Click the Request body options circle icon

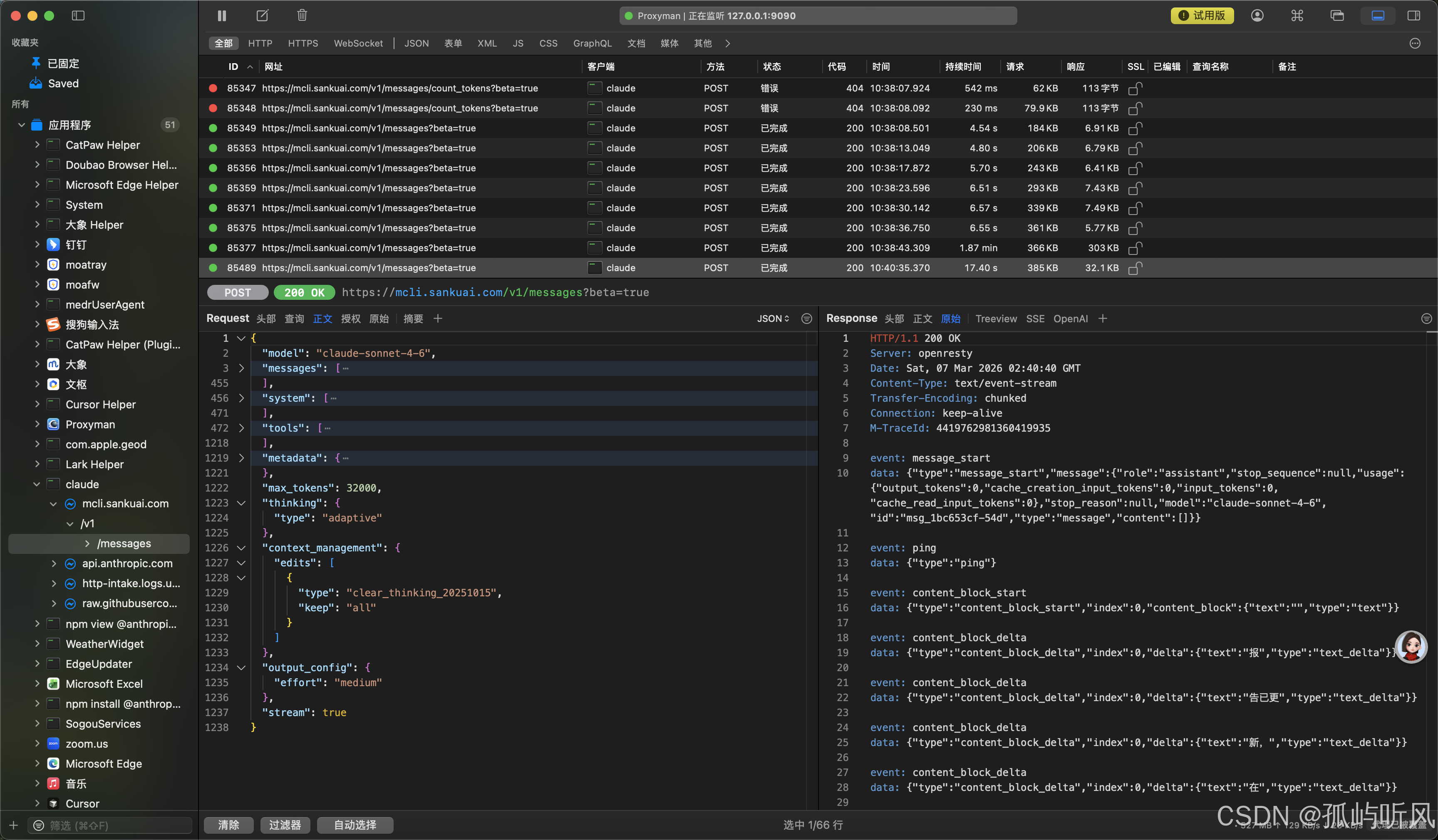[806, 319]
